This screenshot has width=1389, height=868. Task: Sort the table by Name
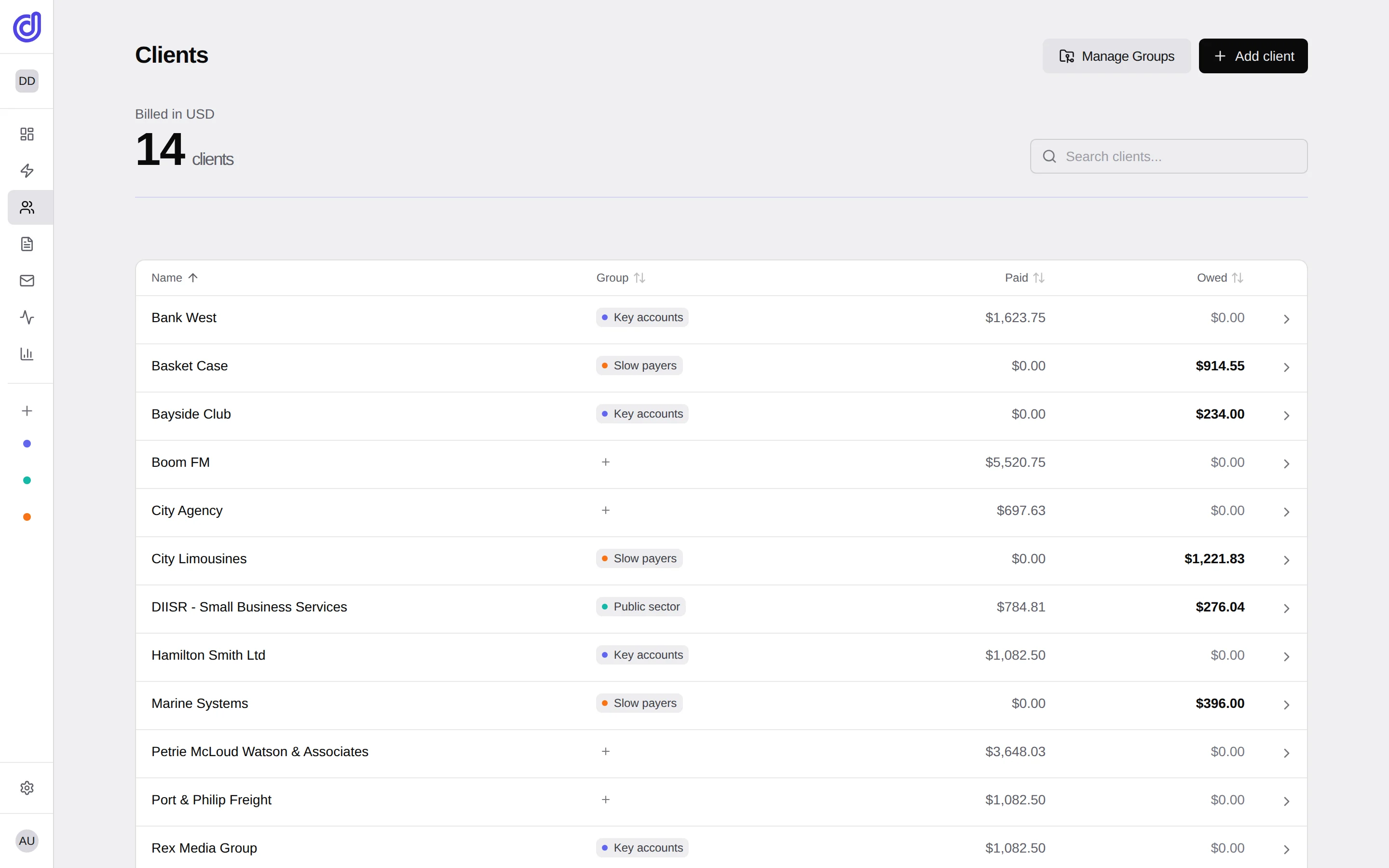point(175,278)
